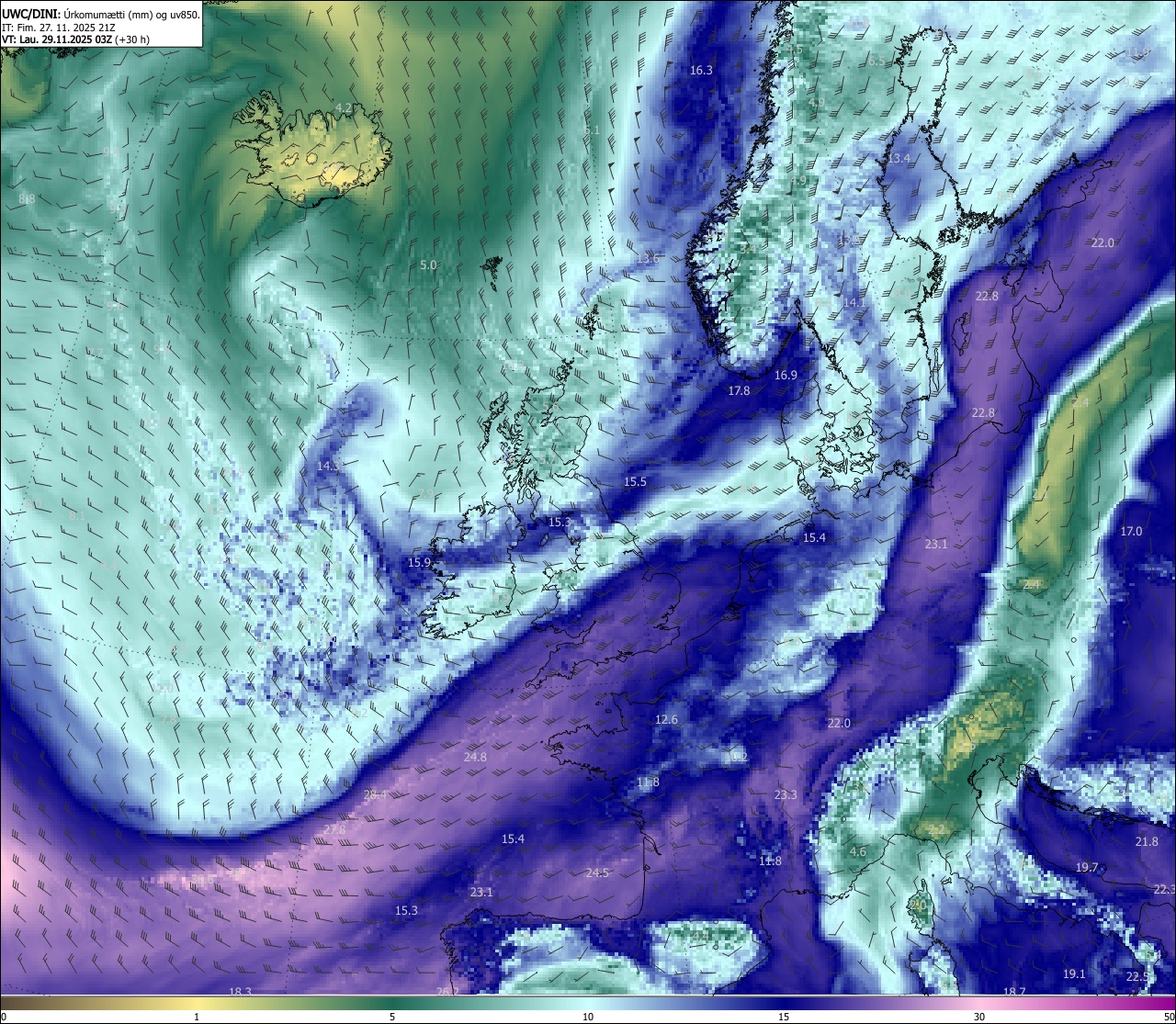
Task: Click the UWC/DINI map title line
Action: [101, 15]
